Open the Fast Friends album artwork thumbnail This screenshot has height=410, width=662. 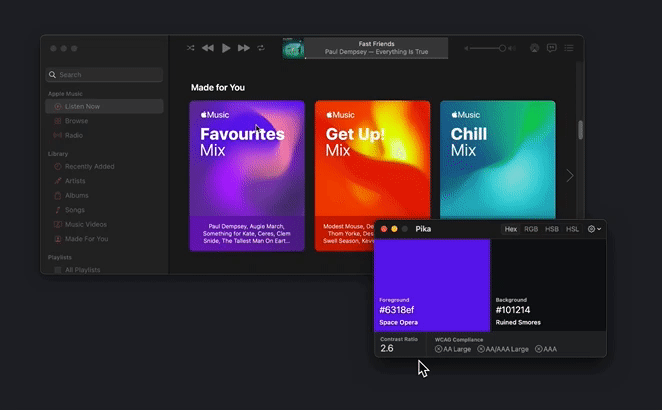[x=293, y=48]
